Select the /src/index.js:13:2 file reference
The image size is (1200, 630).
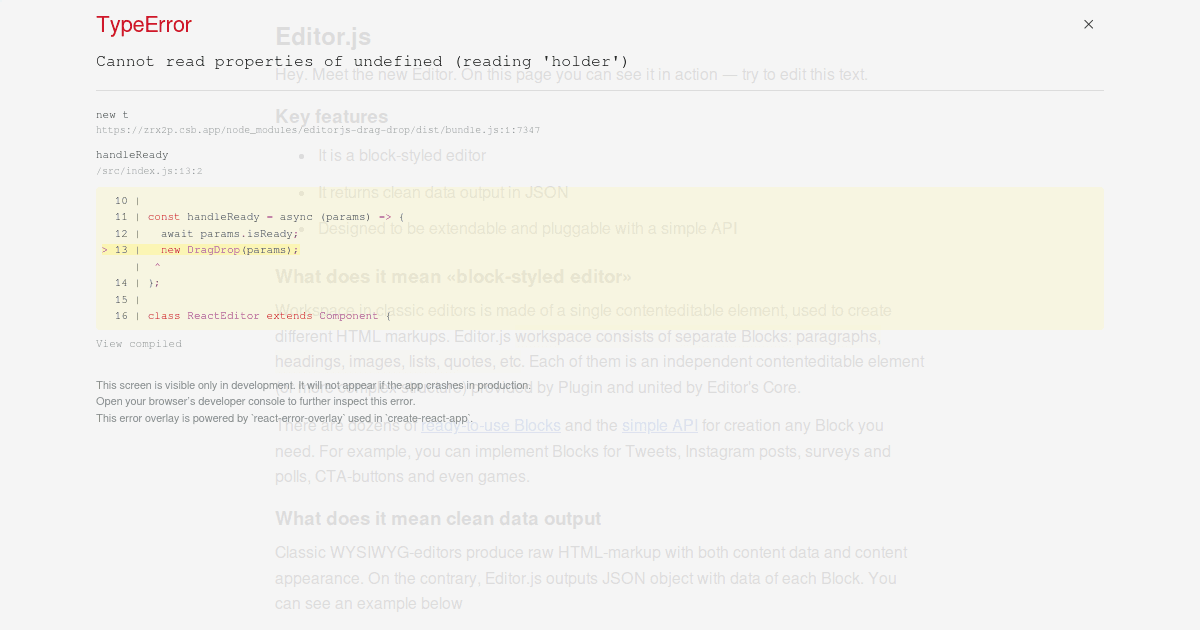tap(148, 170)
